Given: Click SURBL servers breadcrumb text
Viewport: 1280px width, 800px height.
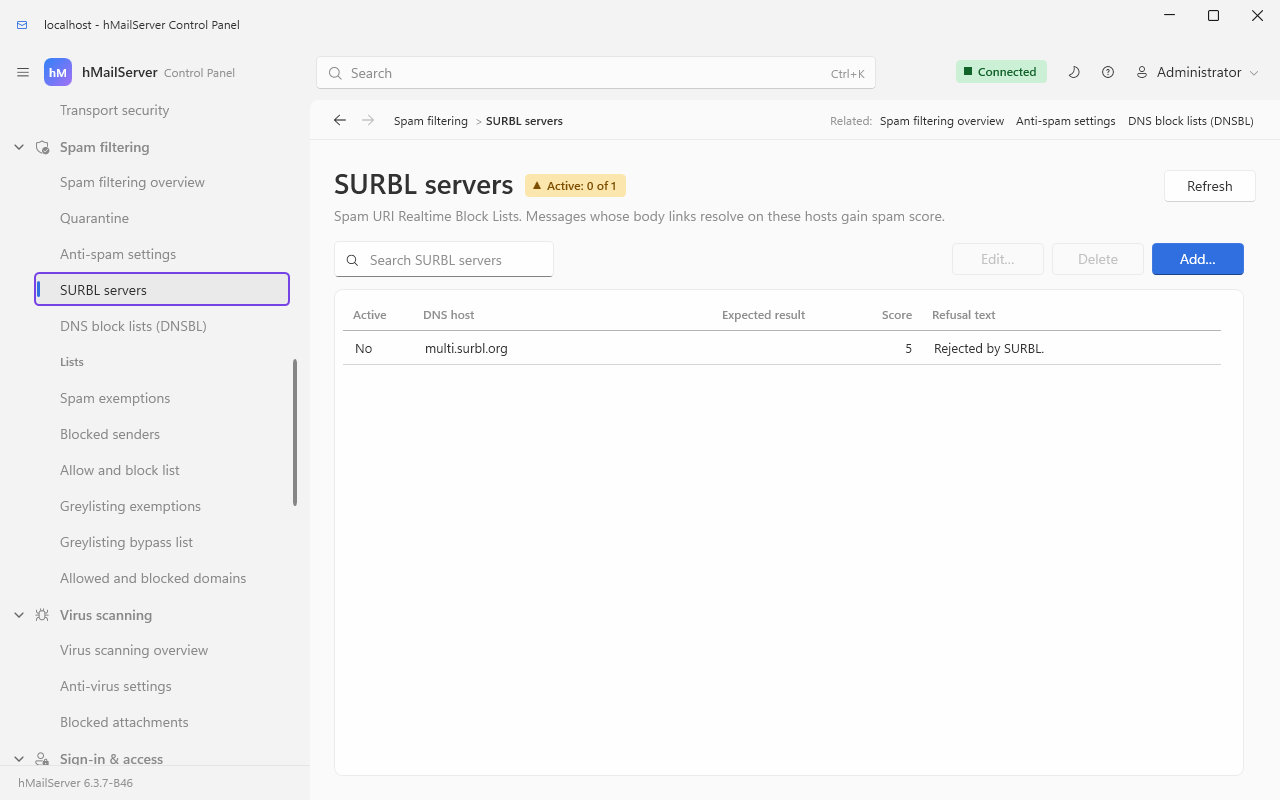Looking at the screenshot, I should coord(524,121).
